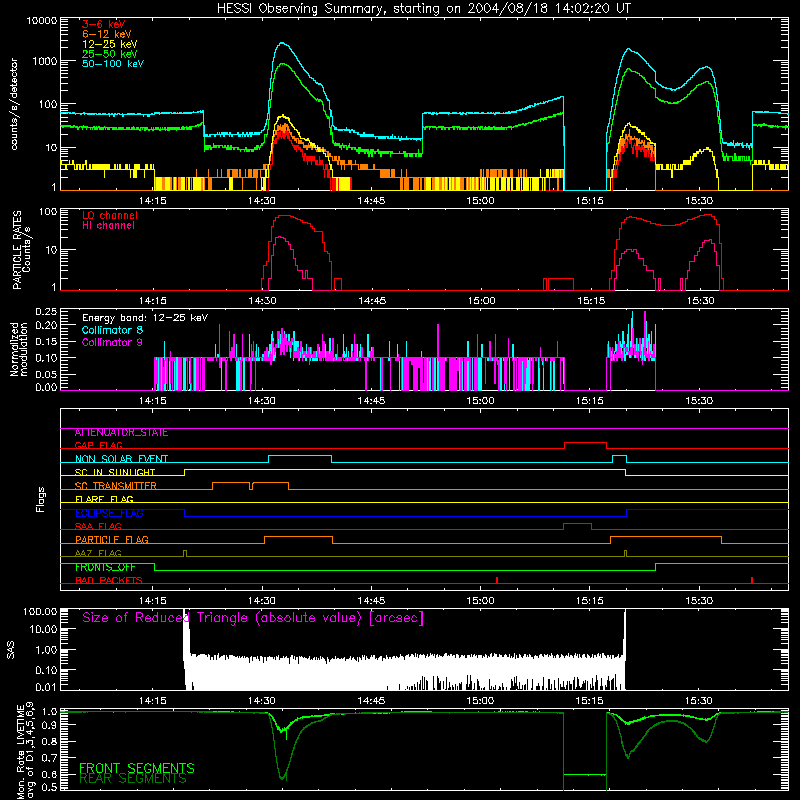Click the 15:30 tick under the counts plot
Screen dimensions: 800x800
tap(699, 201)
